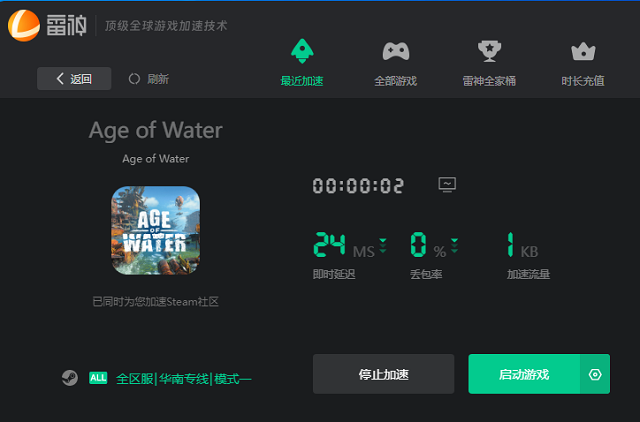This screenshot has height=422, width=640.
Task: Click the refresh circular arrow icon
Action: (134, 79)
